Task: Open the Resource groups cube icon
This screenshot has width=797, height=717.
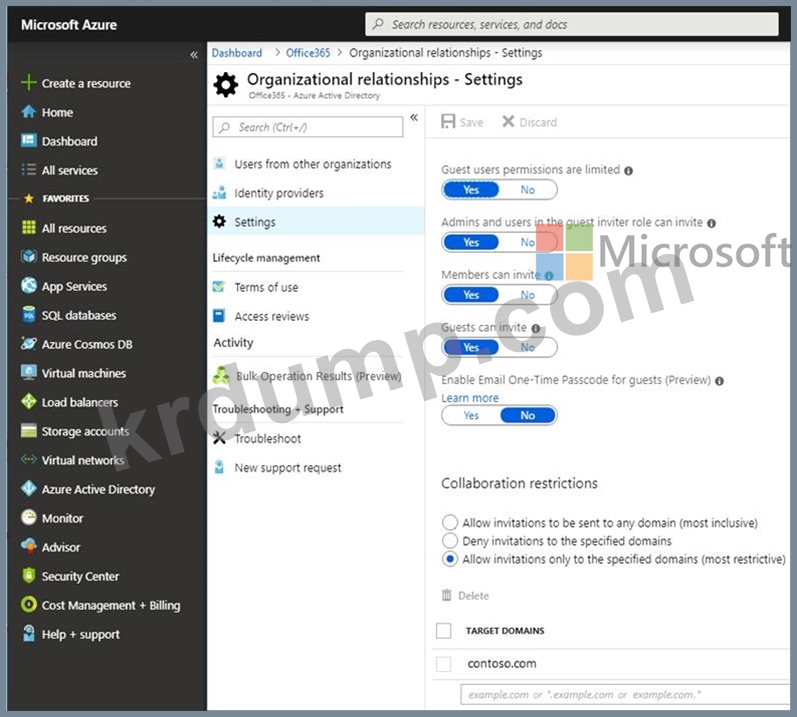Action: pos(28,257)
